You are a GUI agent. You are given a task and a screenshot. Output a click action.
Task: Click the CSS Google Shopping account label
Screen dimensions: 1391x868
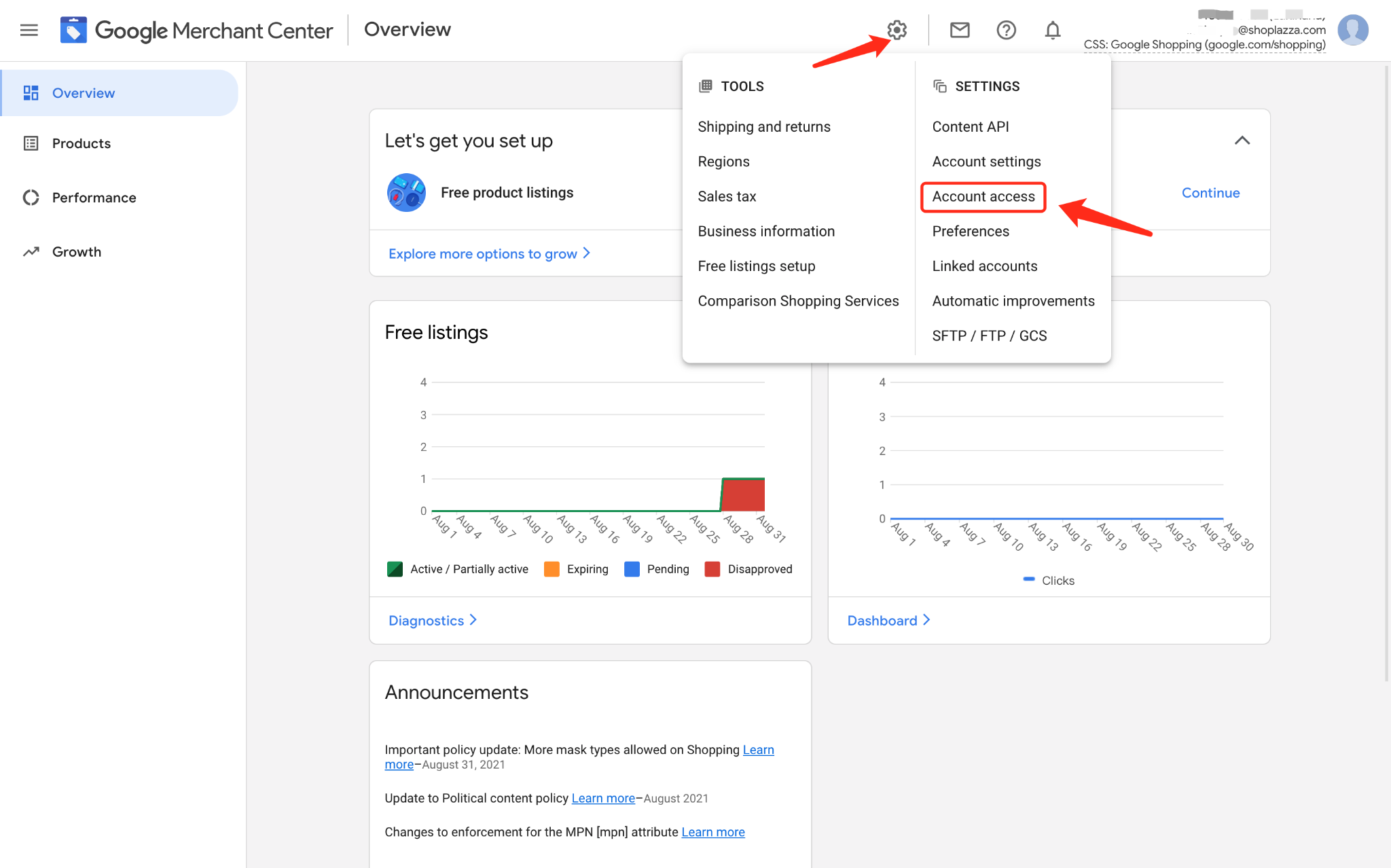pyautogui.click(x=1204, y=45)
